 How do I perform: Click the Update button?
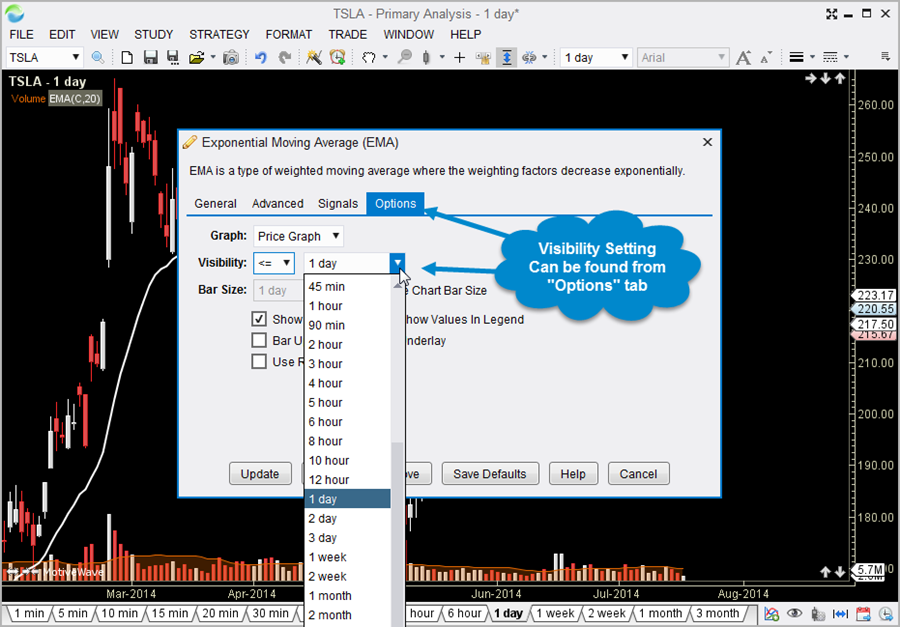(260, 474)
